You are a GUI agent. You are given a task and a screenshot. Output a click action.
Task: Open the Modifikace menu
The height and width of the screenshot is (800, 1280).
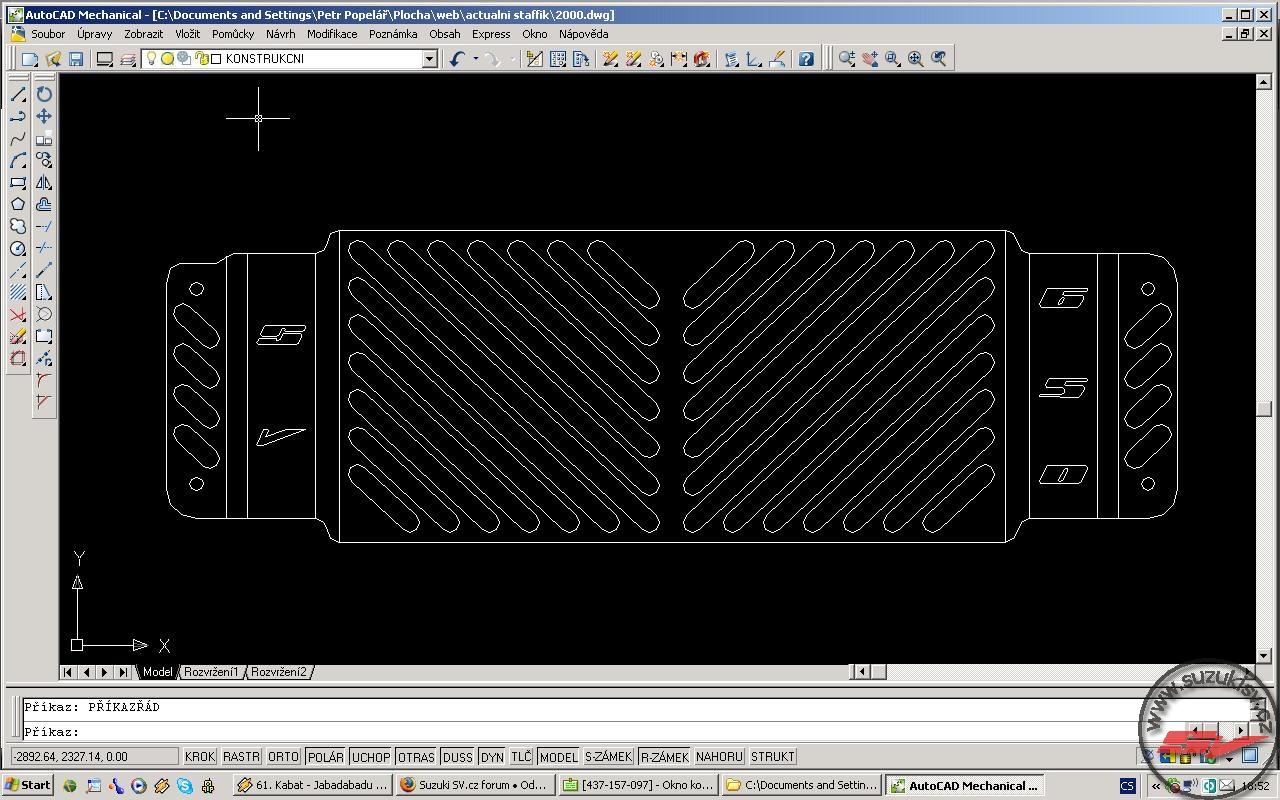(332, 34)
